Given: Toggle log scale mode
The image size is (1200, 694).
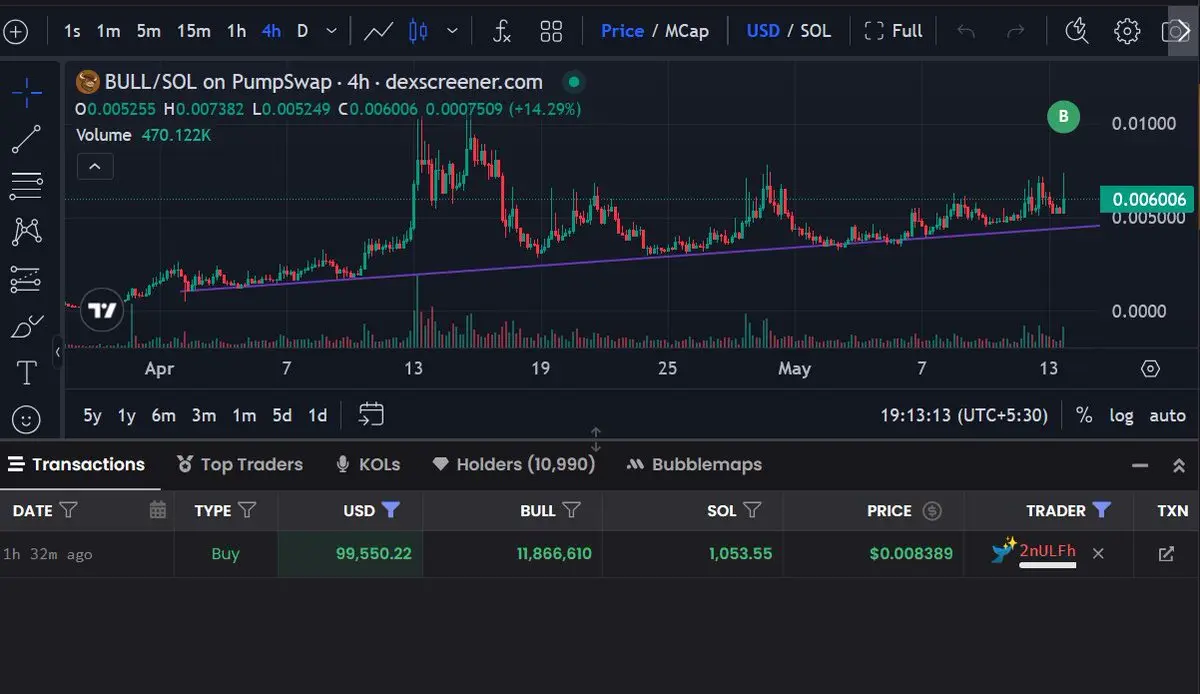Looking at the screenshot, I should coord(1121,415).
